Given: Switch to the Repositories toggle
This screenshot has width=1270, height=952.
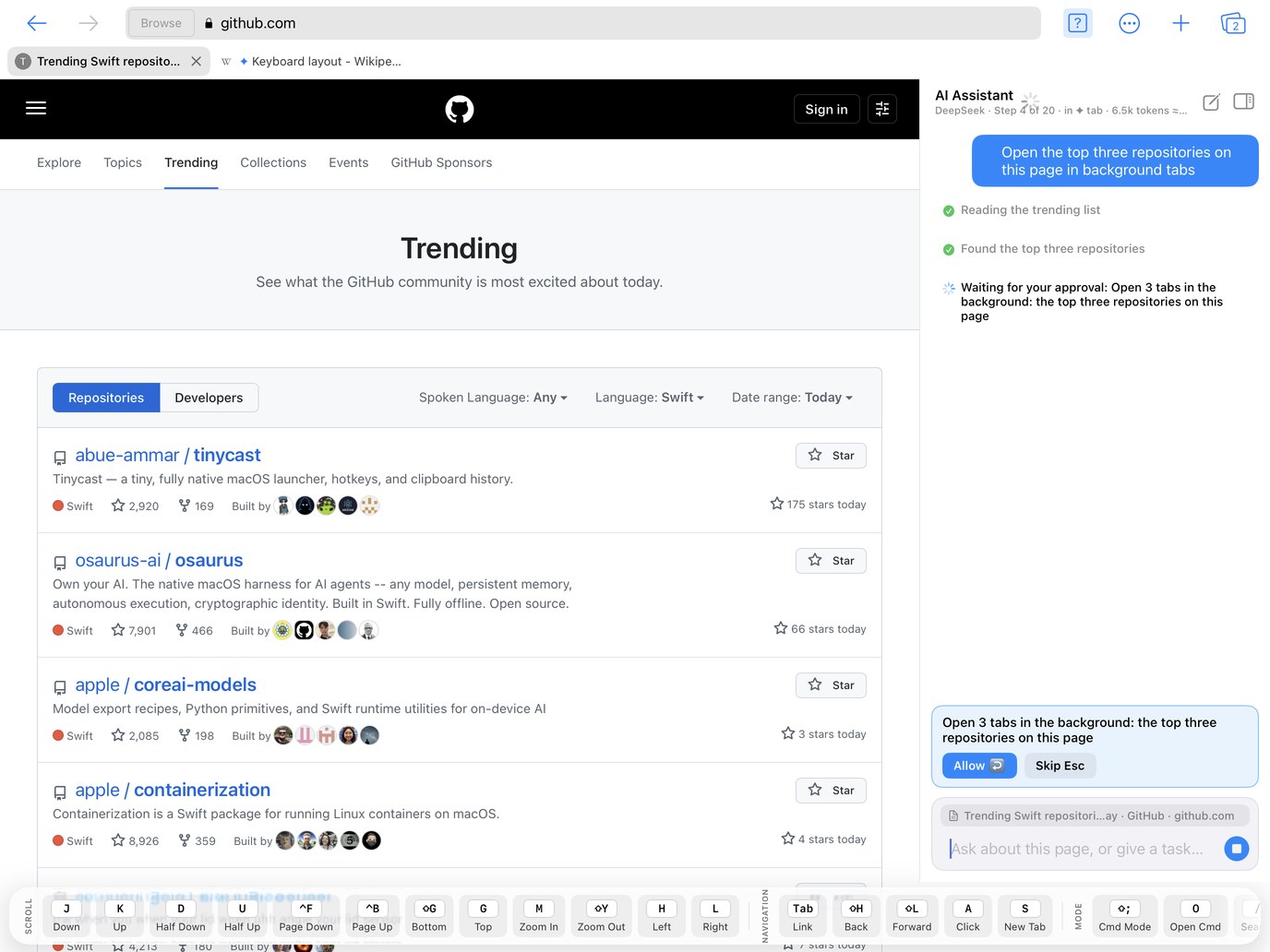Looking at the screenshot, I should (106, 398).
